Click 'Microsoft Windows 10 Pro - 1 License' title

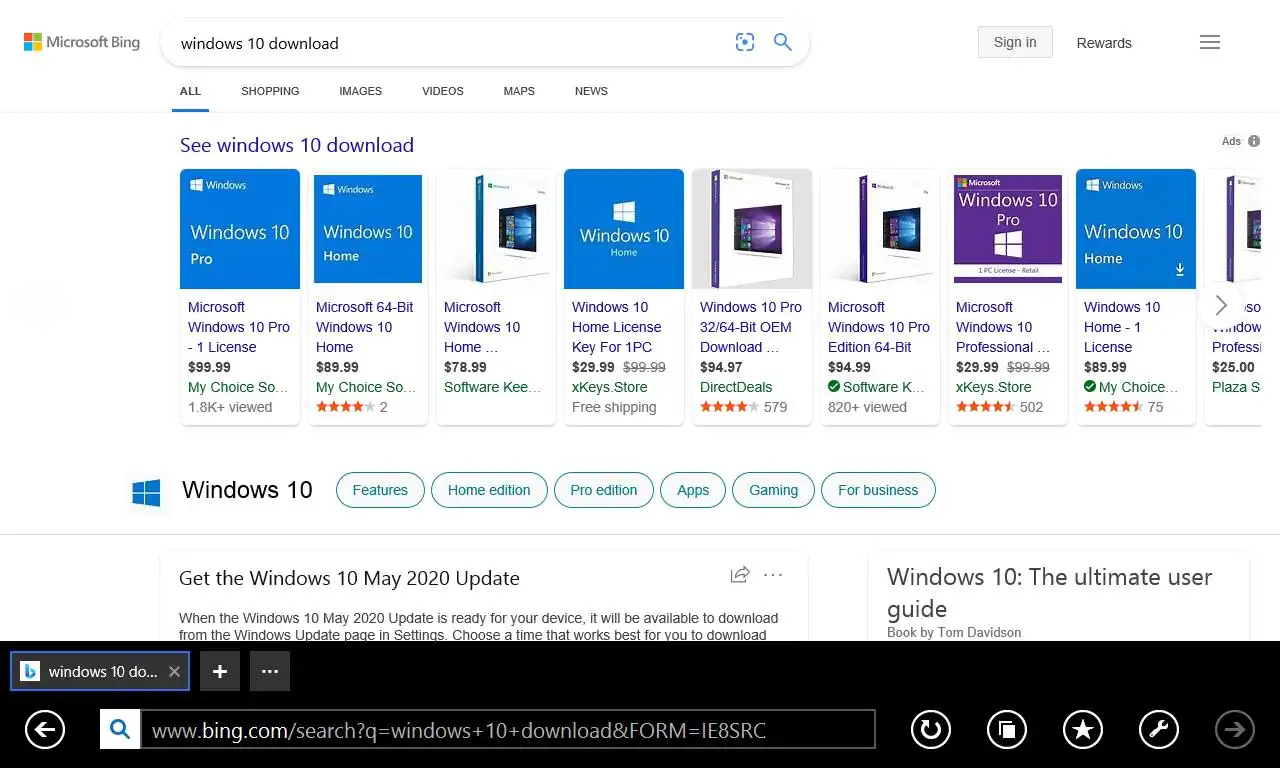point(239,327)
